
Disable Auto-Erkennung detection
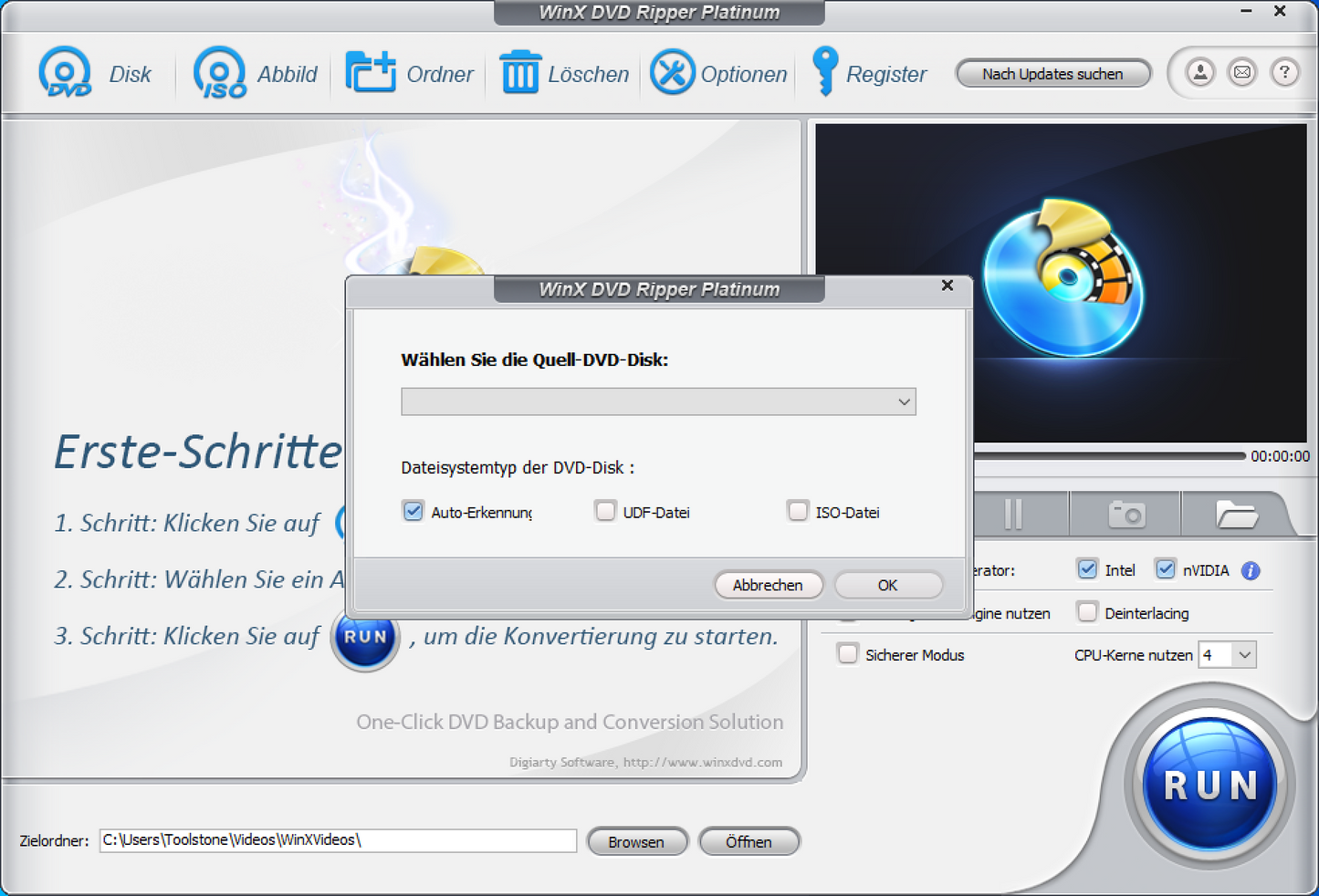point(413,511)
